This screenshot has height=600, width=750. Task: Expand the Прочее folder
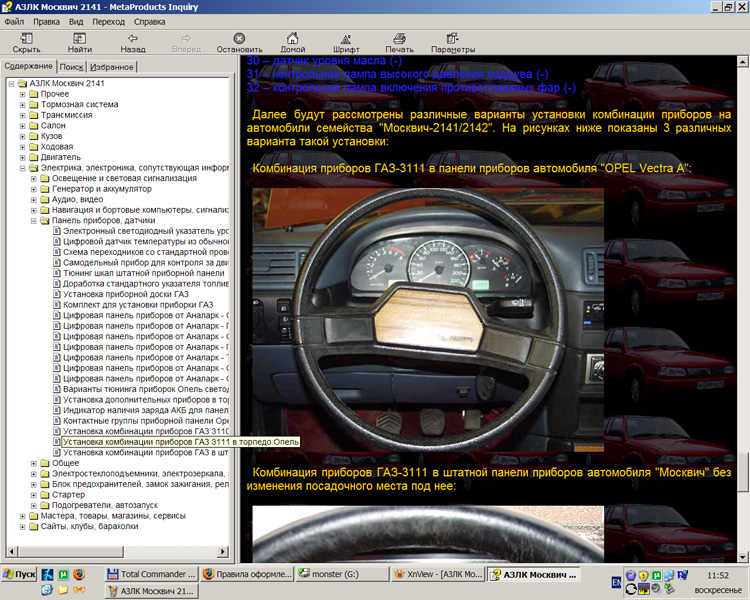click(x=22, y=94)
